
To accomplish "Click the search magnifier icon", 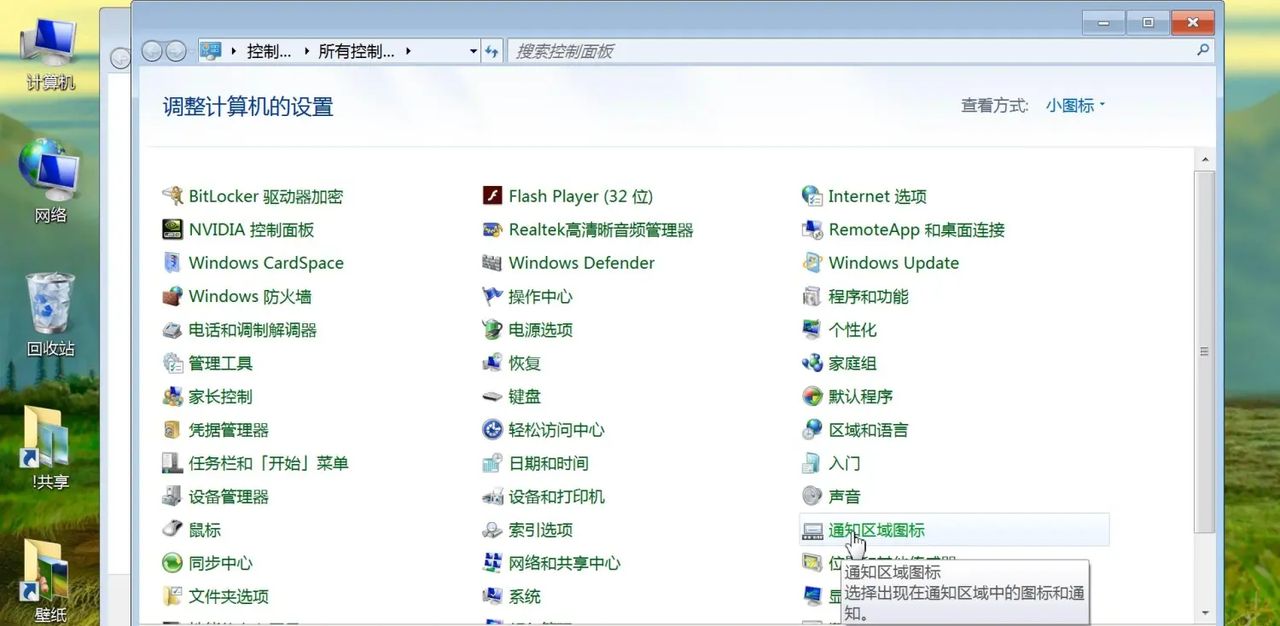I will (1203, 50).
